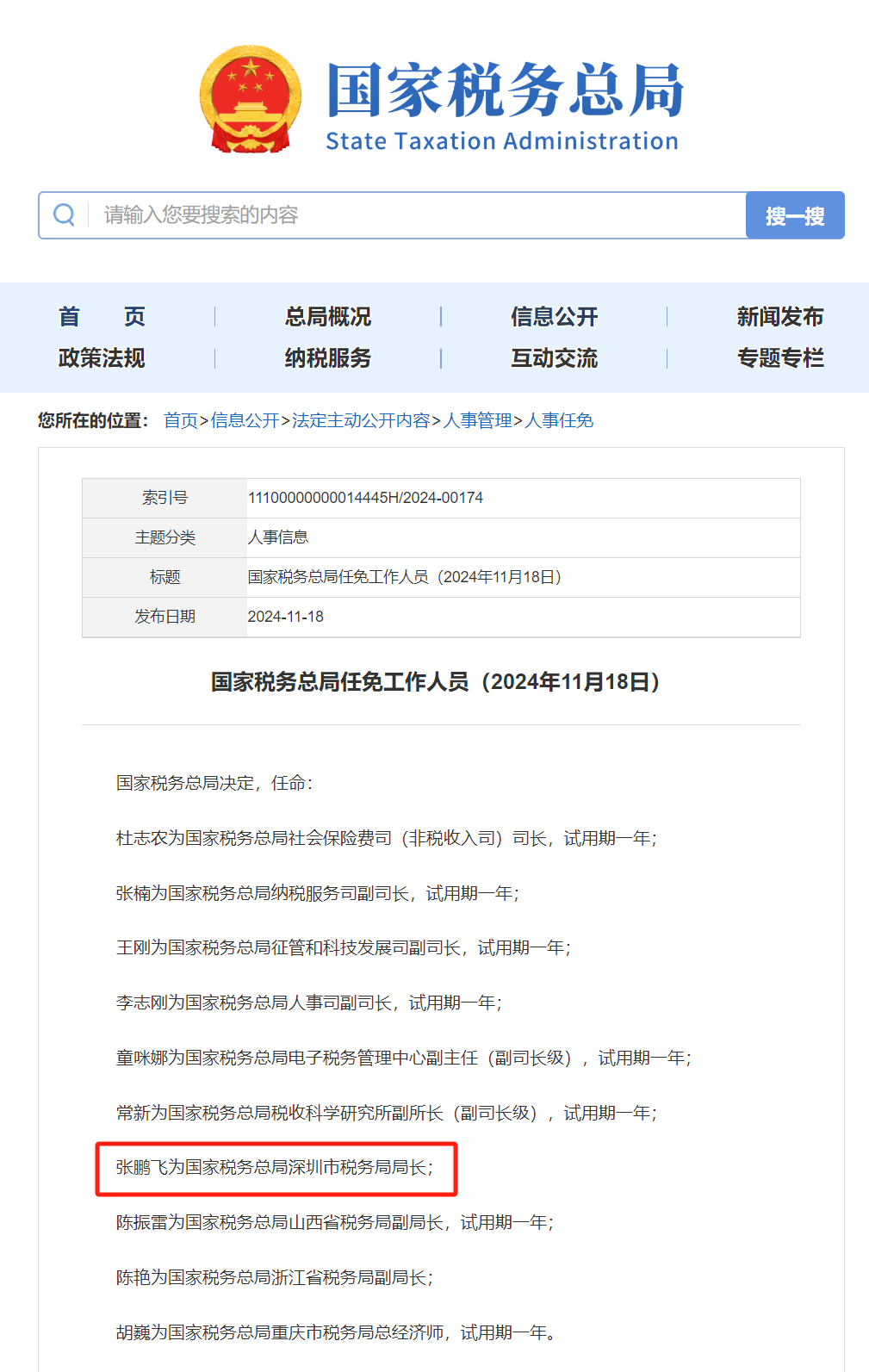Click the magnifying glass search icon
Viewport: 869px width, 1372px height.
64,214
